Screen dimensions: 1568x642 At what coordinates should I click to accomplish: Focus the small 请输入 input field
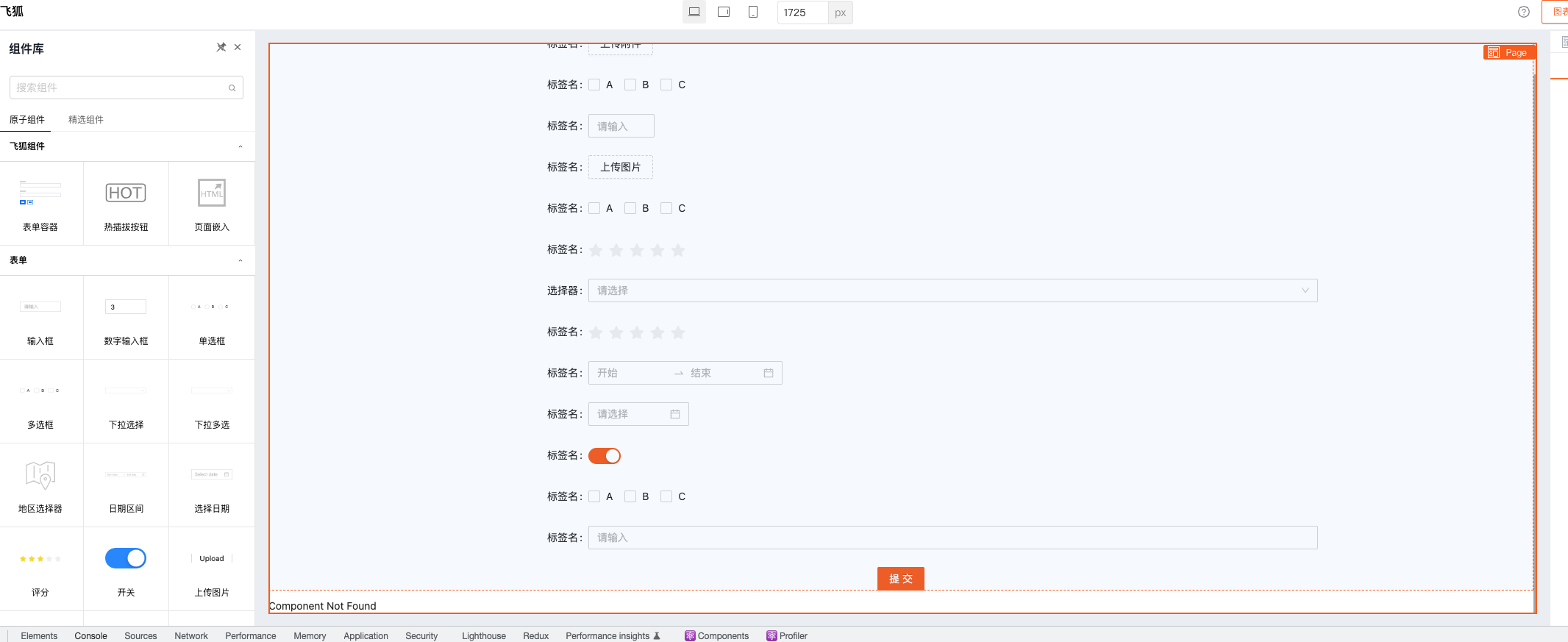(621, 126)
